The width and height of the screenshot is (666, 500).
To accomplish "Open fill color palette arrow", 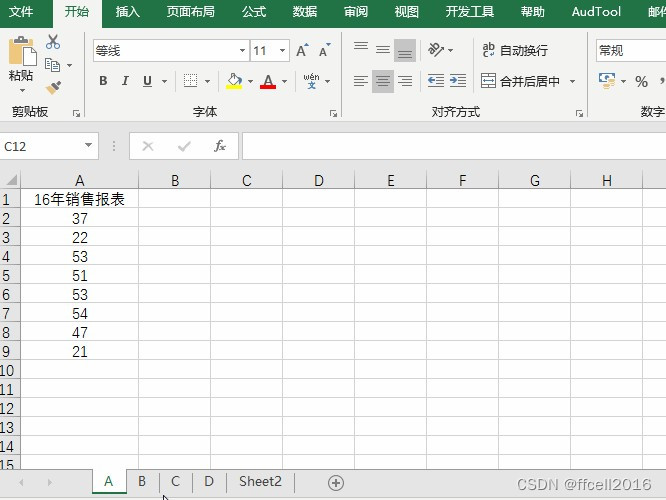I will (250, 81).
